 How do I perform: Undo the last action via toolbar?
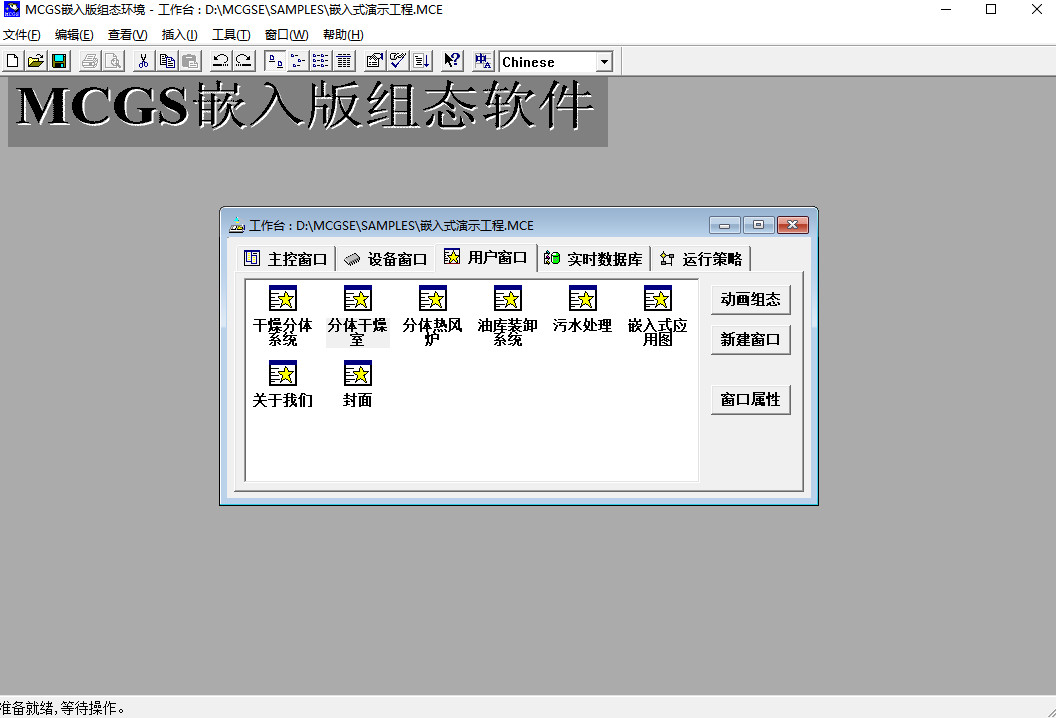coord(220,61)
